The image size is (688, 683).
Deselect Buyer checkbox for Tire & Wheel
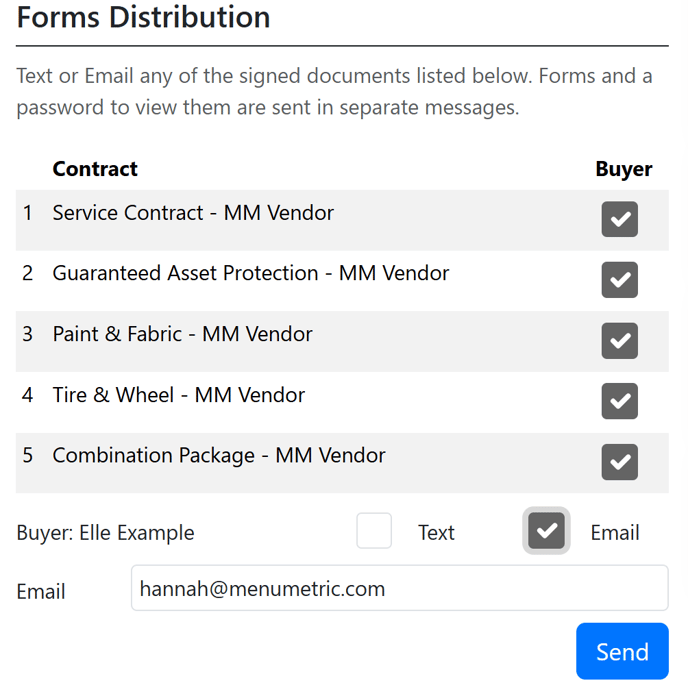620,401
